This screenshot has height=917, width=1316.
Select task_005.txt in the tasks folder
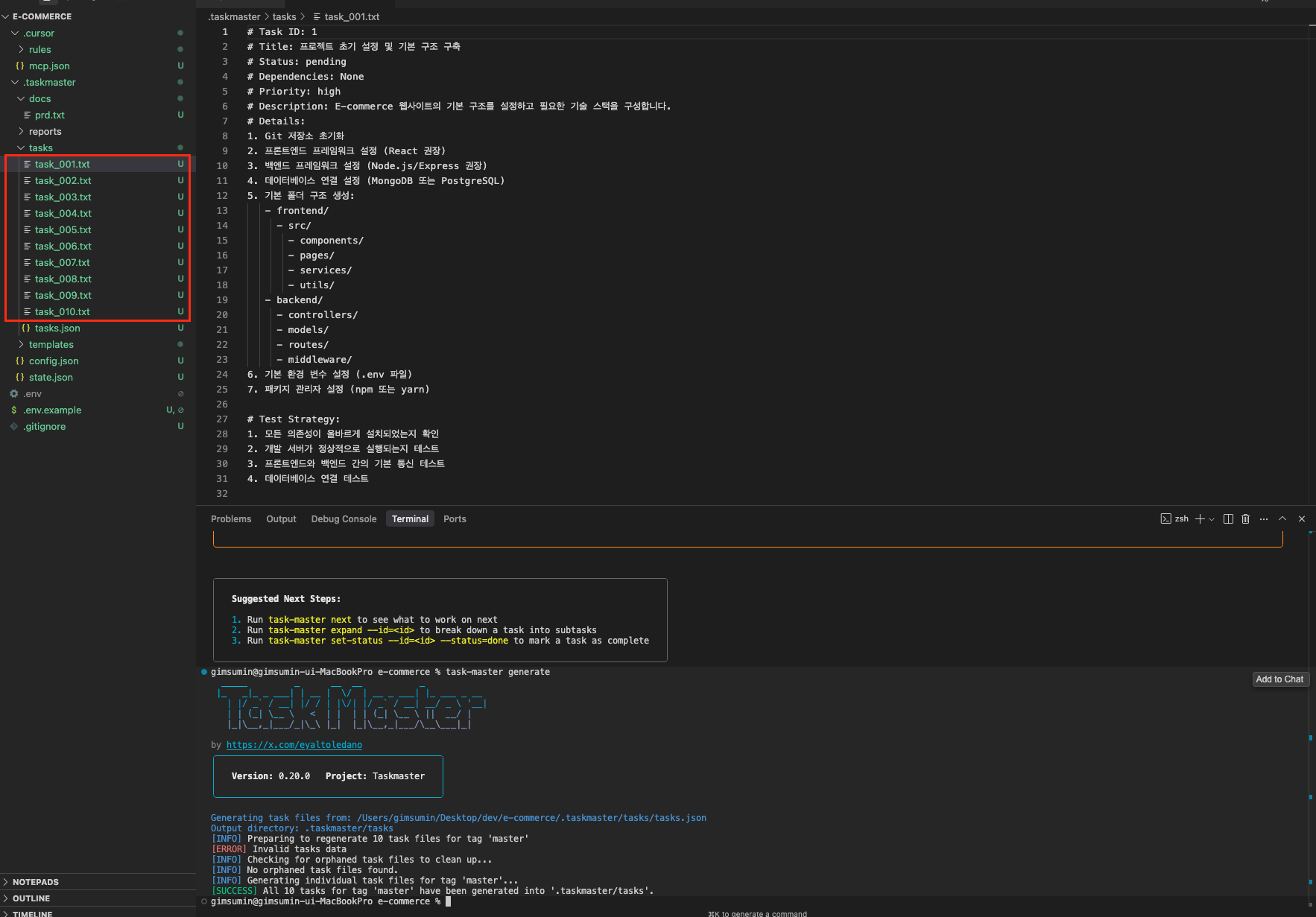(64, 229)
